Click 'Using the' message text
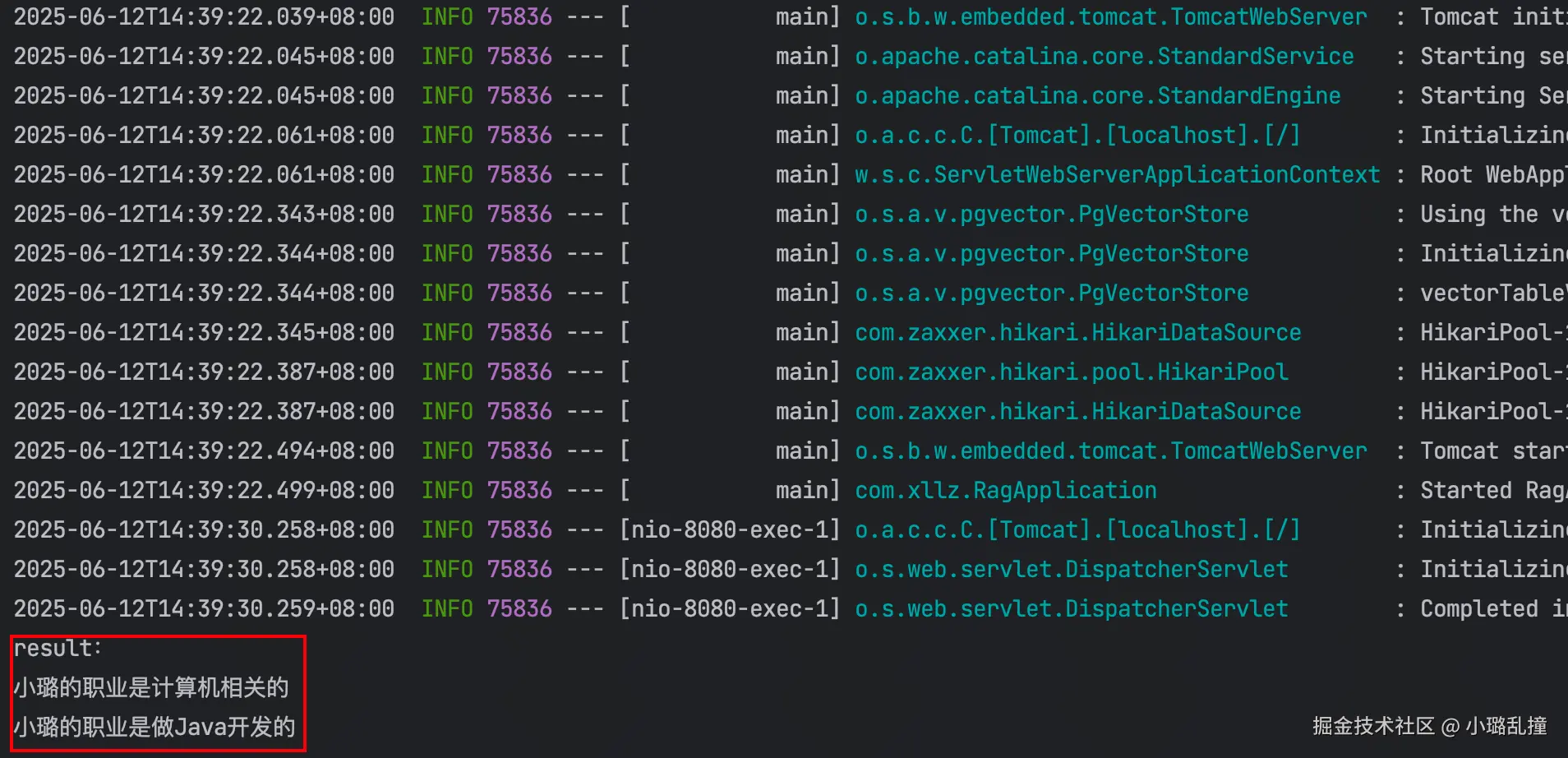 [x=1493, y=214]
